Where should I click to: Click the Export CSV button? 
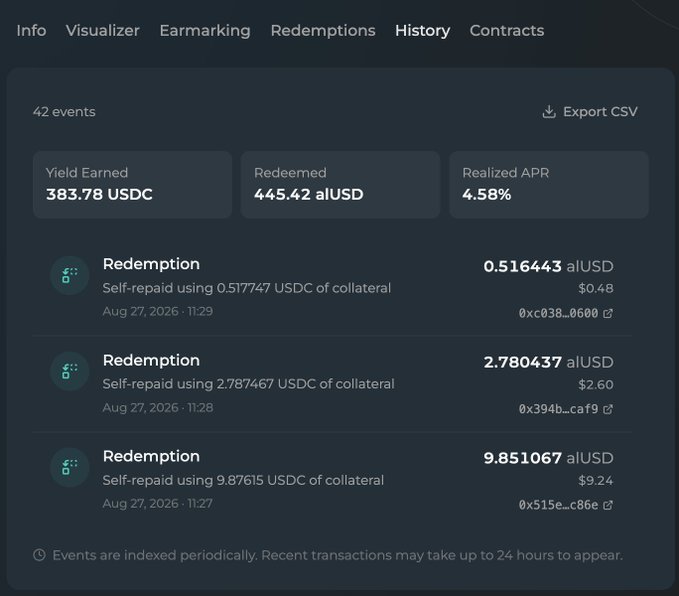[590, 112]
